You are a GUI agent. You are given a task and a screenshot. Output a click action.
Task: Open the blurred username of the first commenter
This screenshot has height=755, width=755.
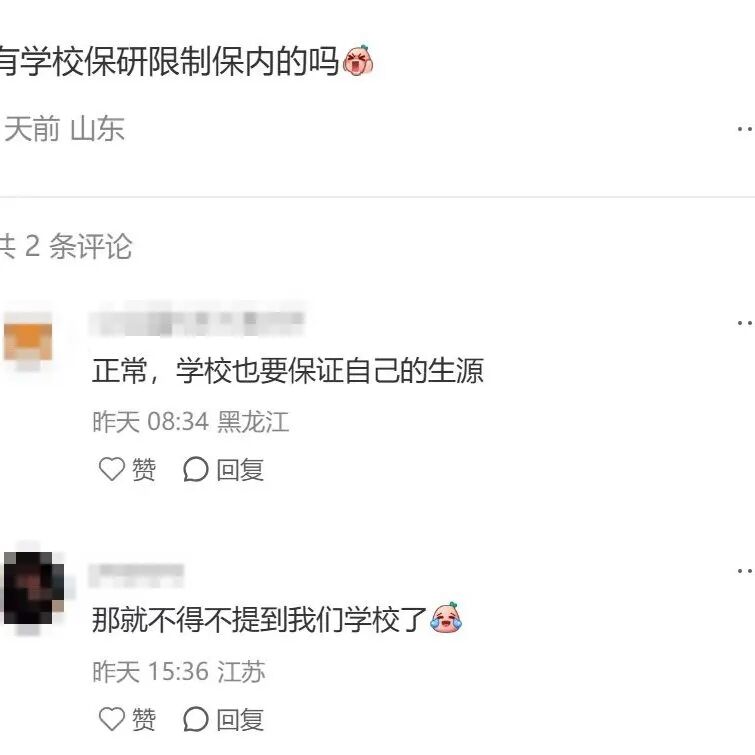[x=197, y=320]
